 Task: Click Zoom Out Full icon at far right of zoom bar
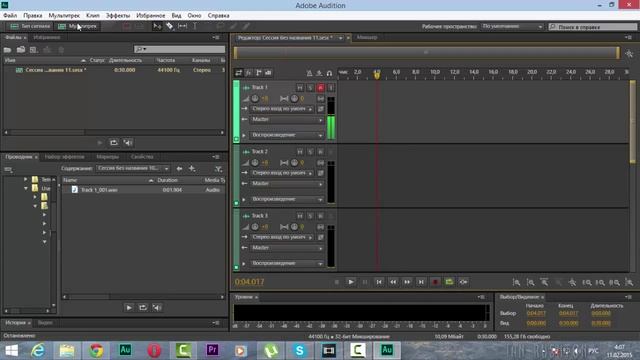coord(629,282)
